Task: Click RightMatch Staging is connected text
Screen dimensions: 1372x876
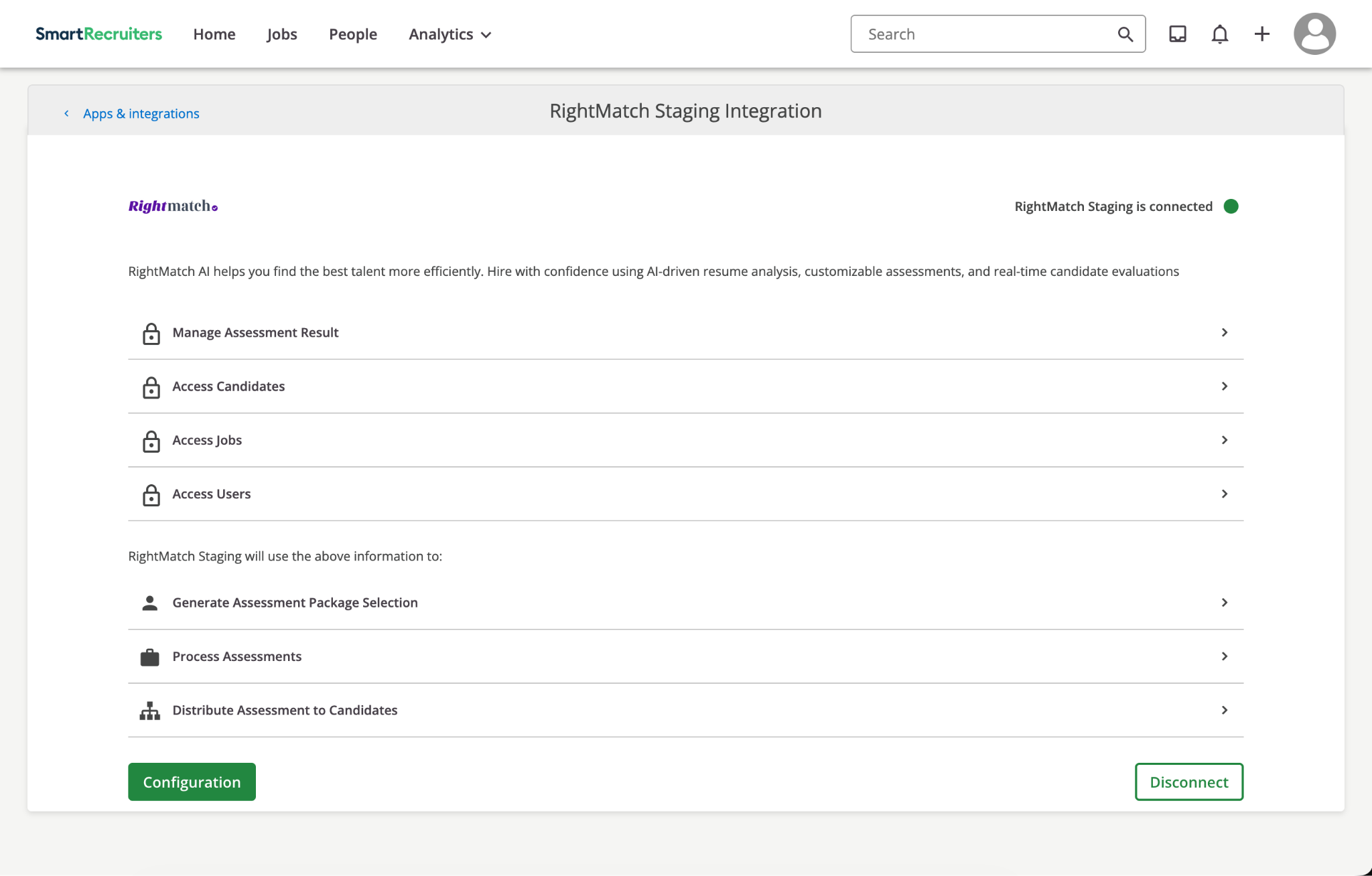Action: (x=1113, y=206)
